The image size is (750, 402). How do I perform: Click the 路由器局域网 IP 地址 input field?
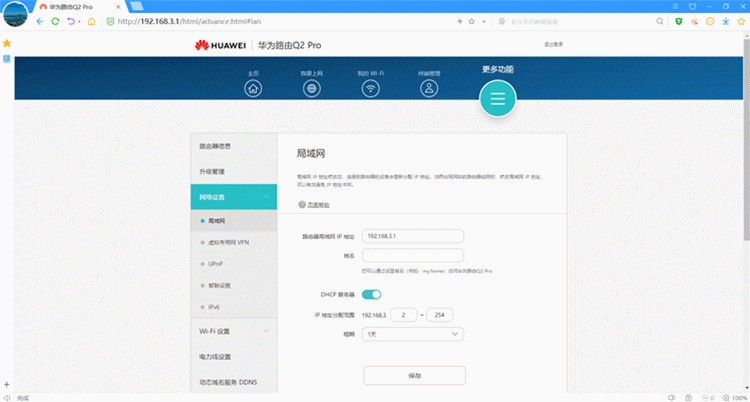(413, 236)
